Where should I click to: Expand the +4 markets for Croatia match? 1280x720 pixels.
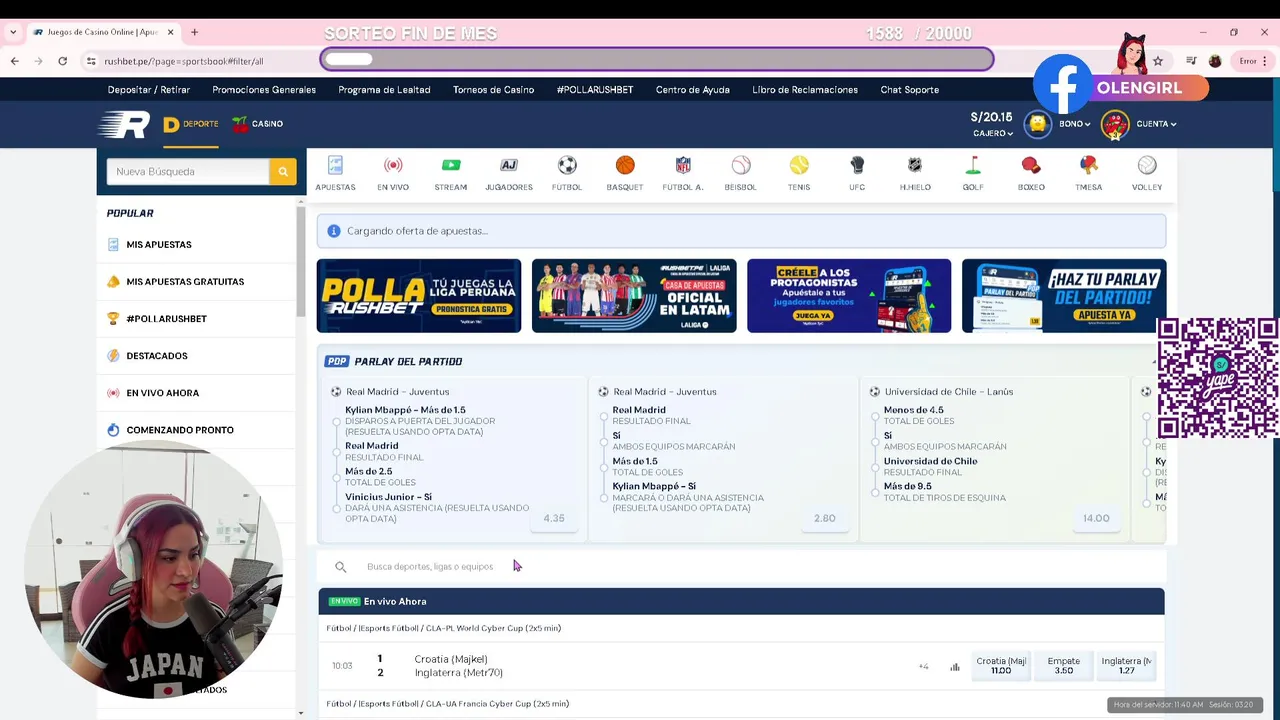pos(923,667)
